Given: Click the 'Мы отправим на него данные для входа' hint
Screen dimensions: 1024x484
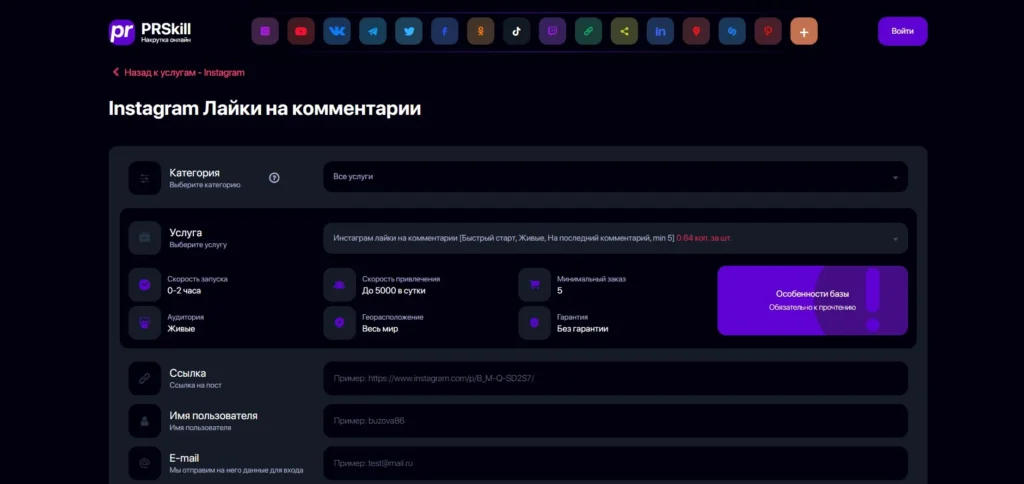Looking at the screenshot, I should [236, 470].
